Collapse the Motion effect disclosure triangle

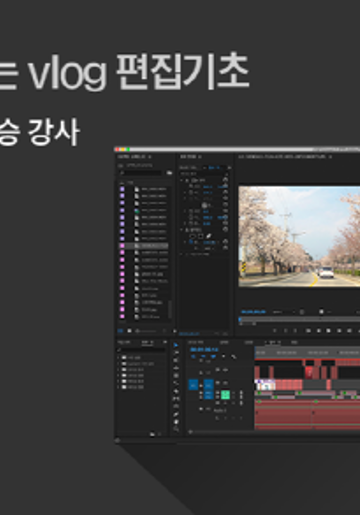pos(181,180)
